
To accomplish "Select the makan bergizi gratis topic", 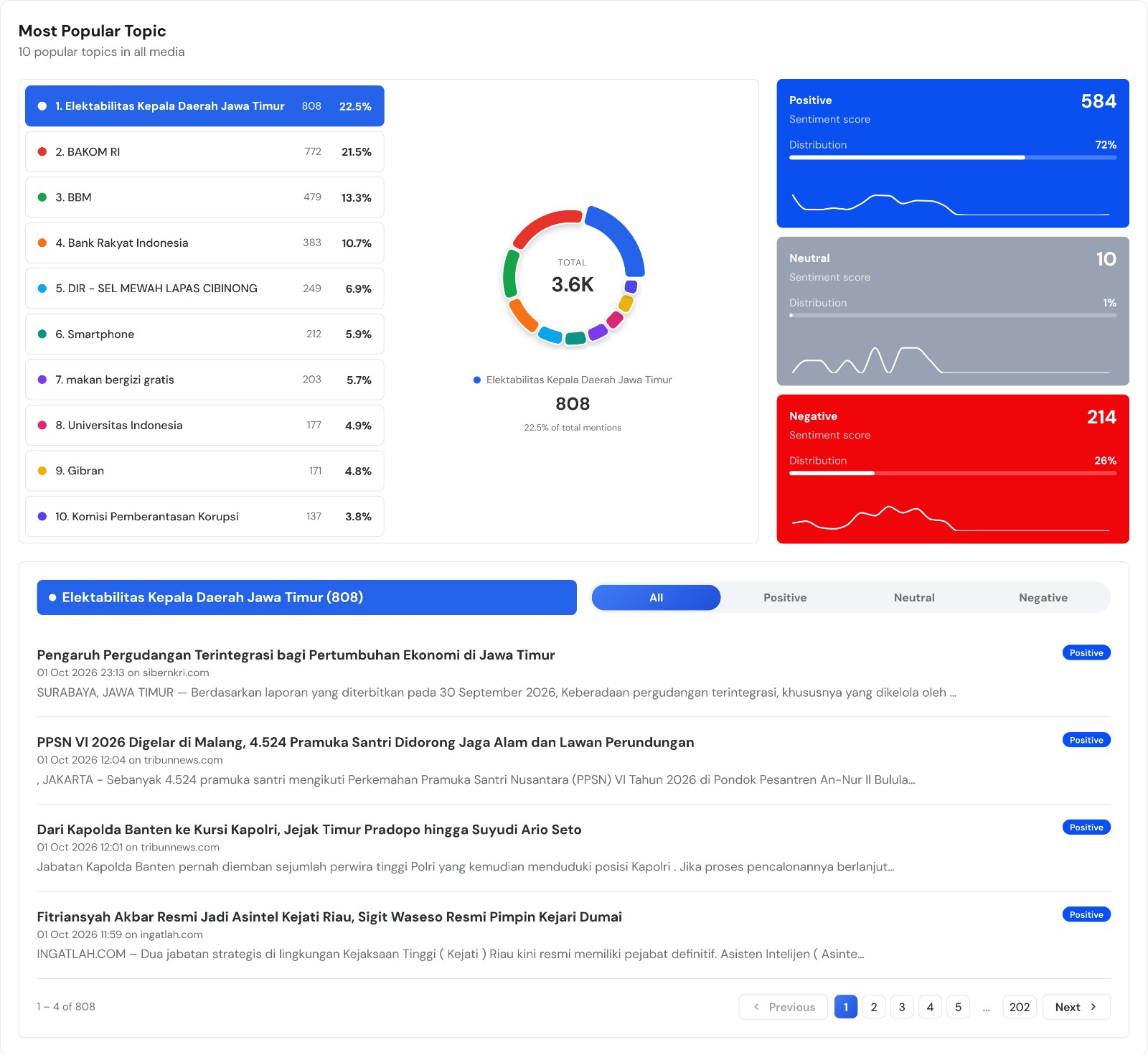I will pyautogui.click(x=204, y=380).
